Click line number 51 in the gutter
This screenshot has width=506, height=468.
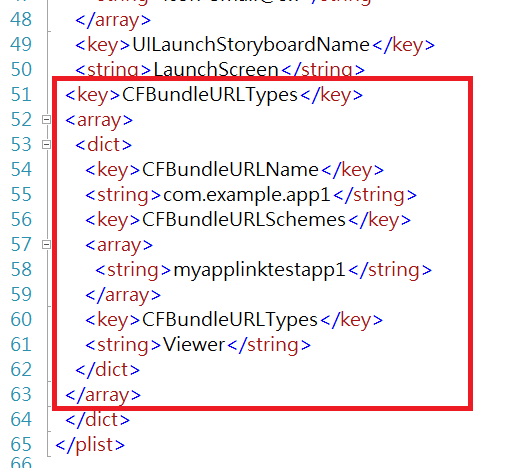point(21,95)
